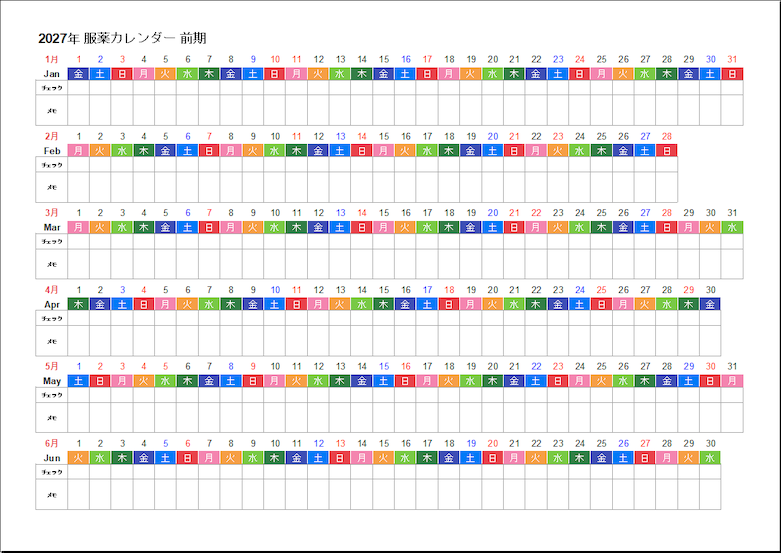Click the メモ cell for May 5

coord(165,417)
